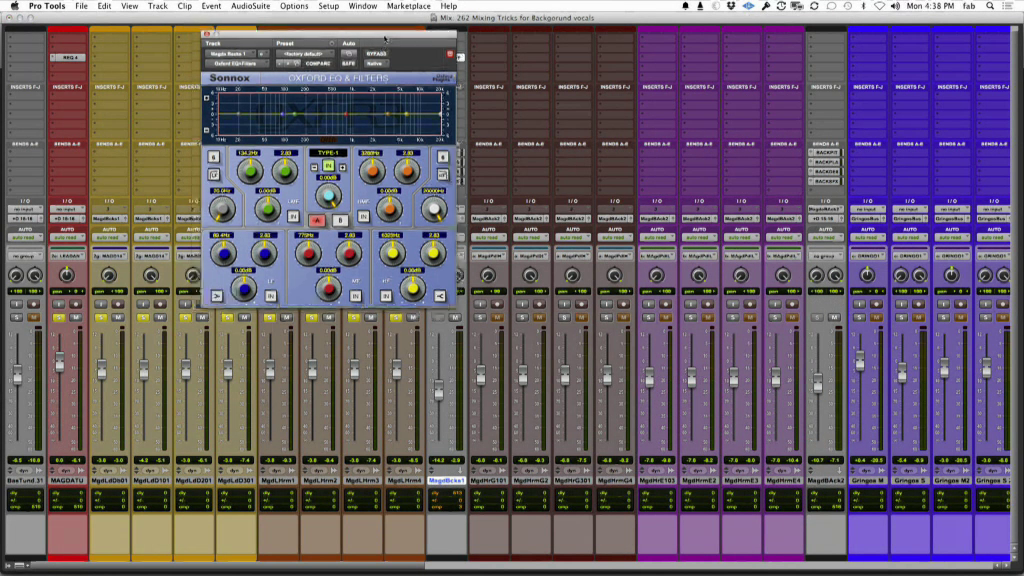Click the yellow HF gain knob

[x=413, y=288]
